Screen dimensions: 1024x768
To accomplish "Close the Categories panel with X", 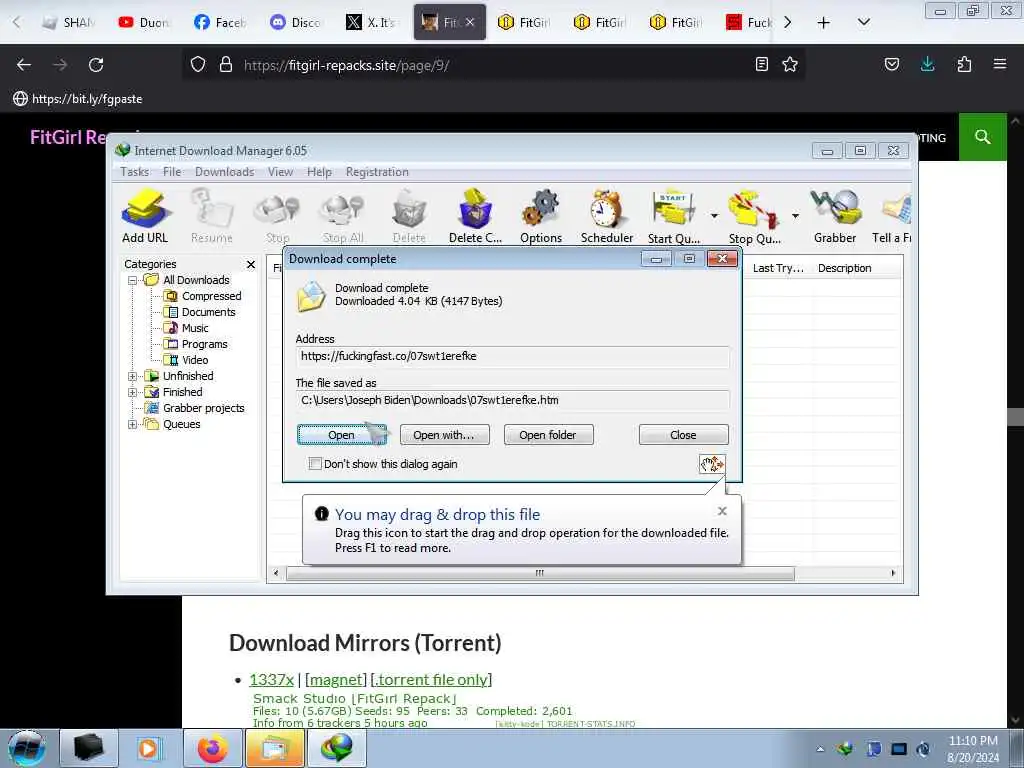I will click(251, 264).
